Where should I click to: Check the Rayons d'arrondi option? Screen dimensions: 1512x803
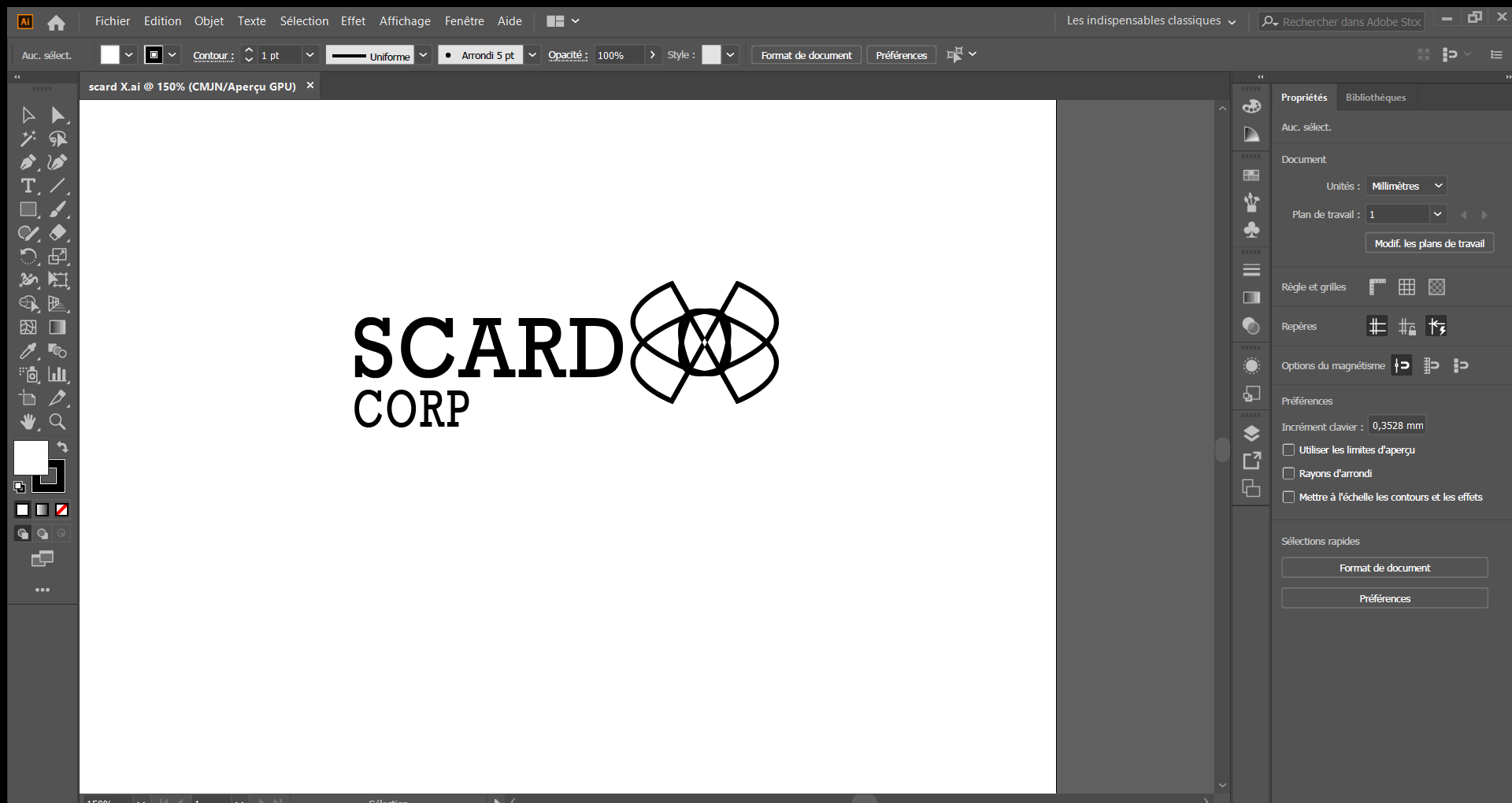coord(1288,473)
